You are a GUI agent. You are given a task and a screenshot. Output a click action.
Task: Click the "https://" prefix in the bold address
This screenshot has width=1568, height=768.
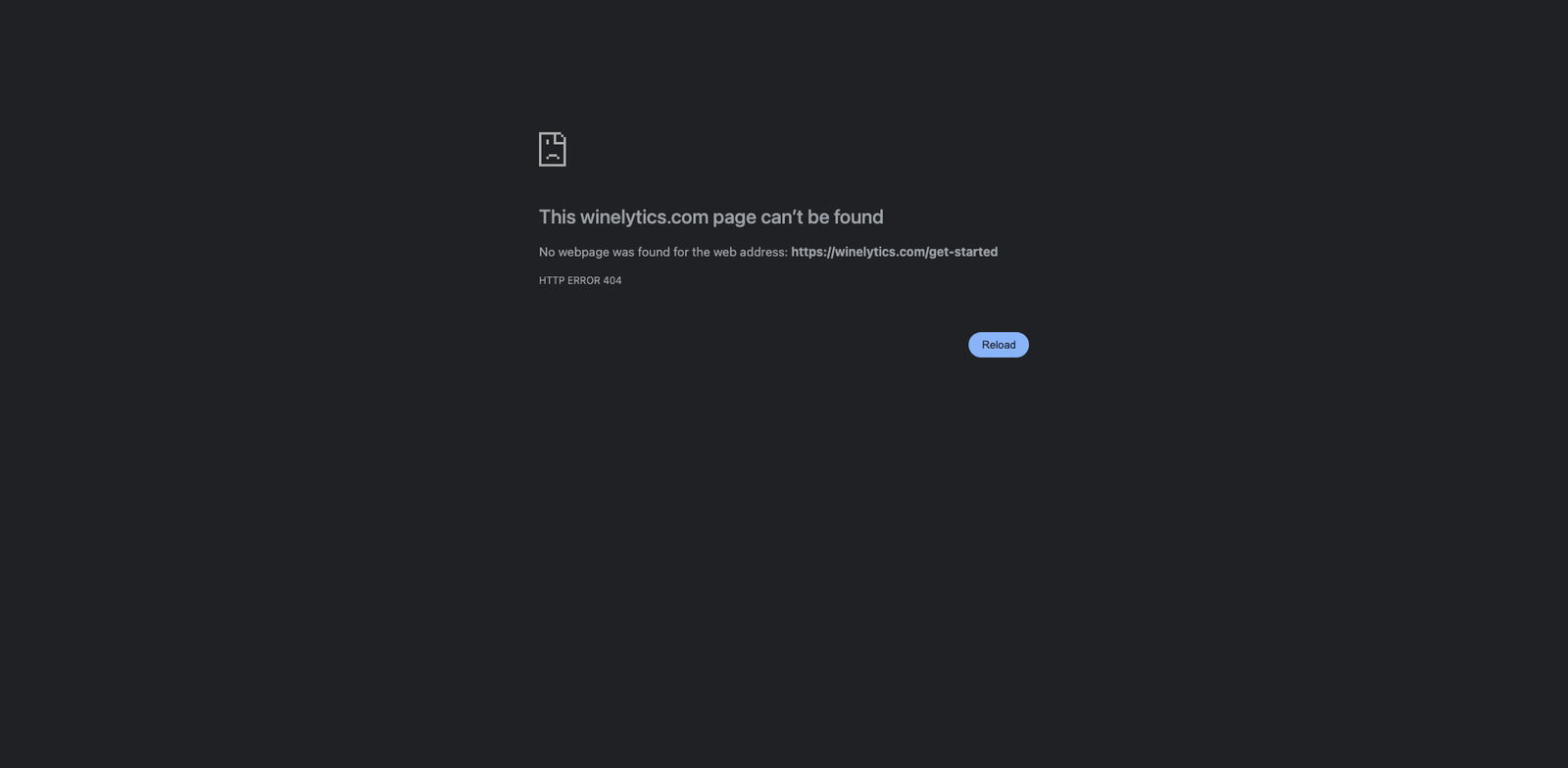pyautogui.click(x=812, y=252)
